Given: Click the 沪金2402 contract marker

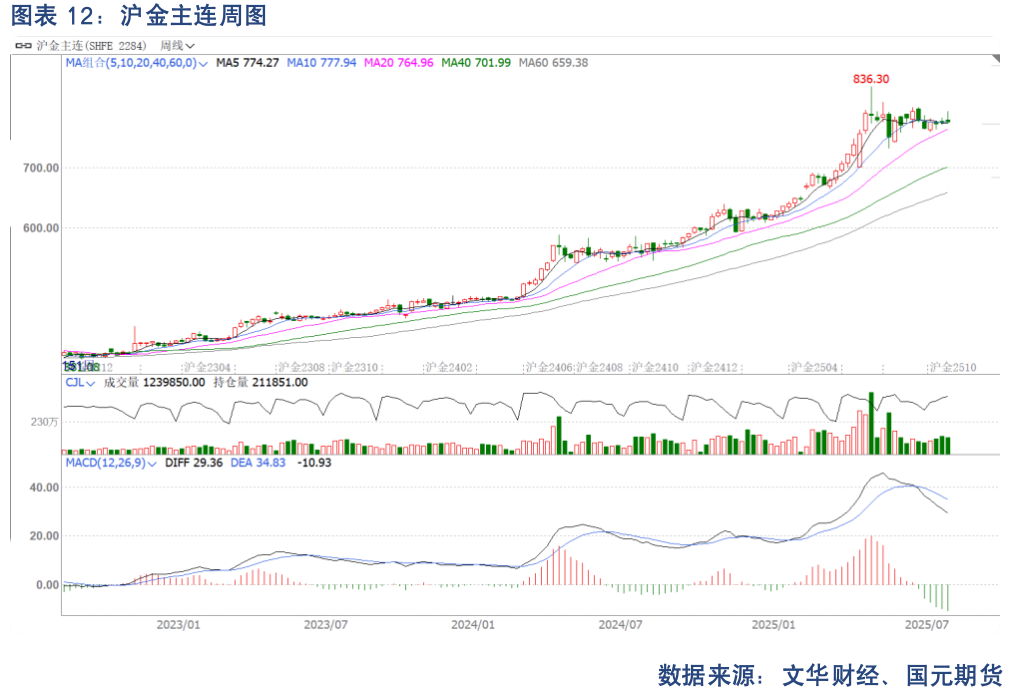Looking at the screenshot, I should (x=449, y=367).
